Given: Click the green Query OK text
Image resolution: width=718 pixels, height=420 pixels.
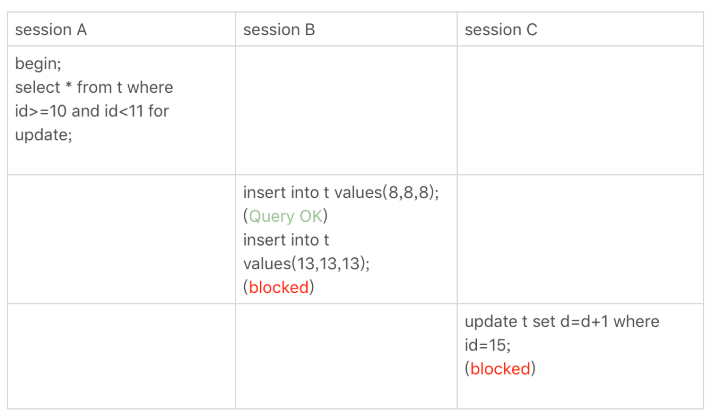Looking at the screenshot, I should coord(286,216).
